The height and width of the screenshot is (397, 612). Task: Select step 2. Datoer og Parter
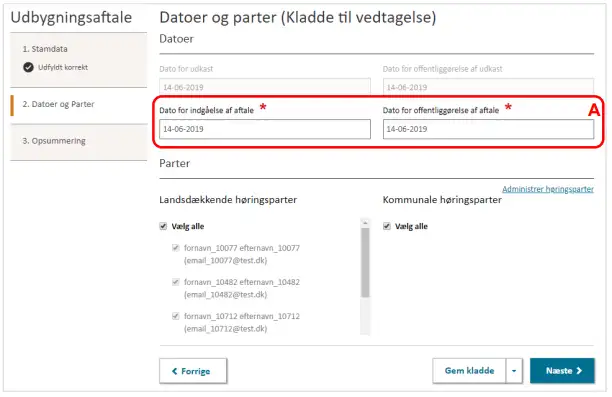[59, 104]
